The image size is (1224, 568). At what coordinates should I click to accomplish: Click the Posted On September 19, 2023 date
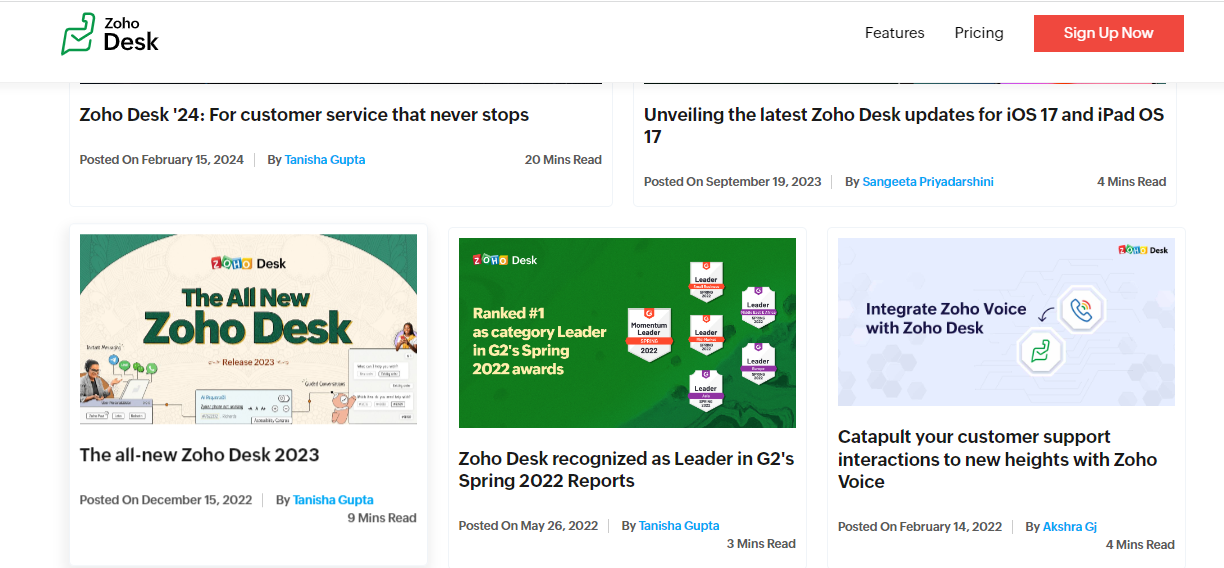pos(733,182)
